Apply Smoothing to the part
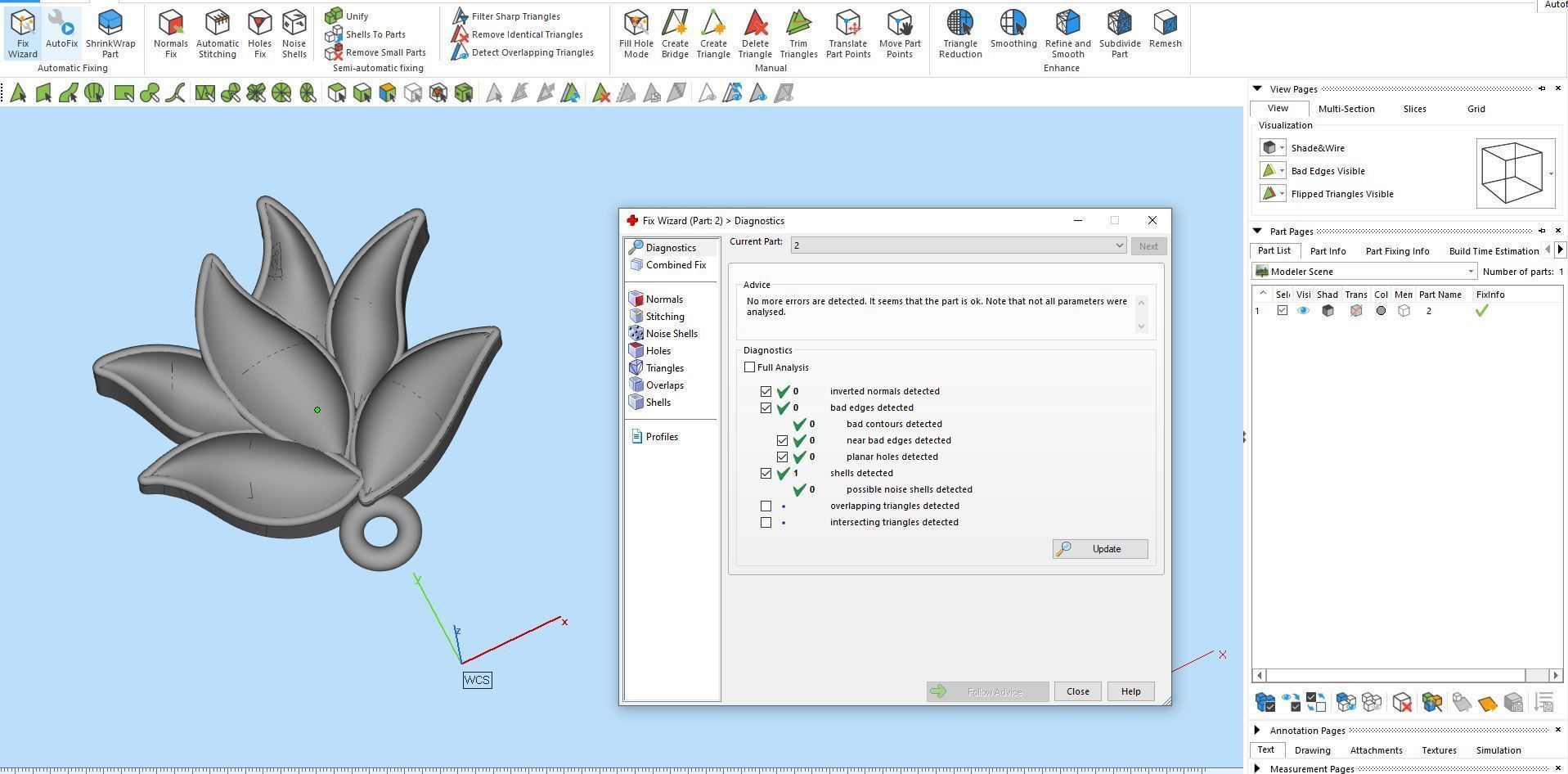This screenshot has width=1568, height=774. 1013,29
